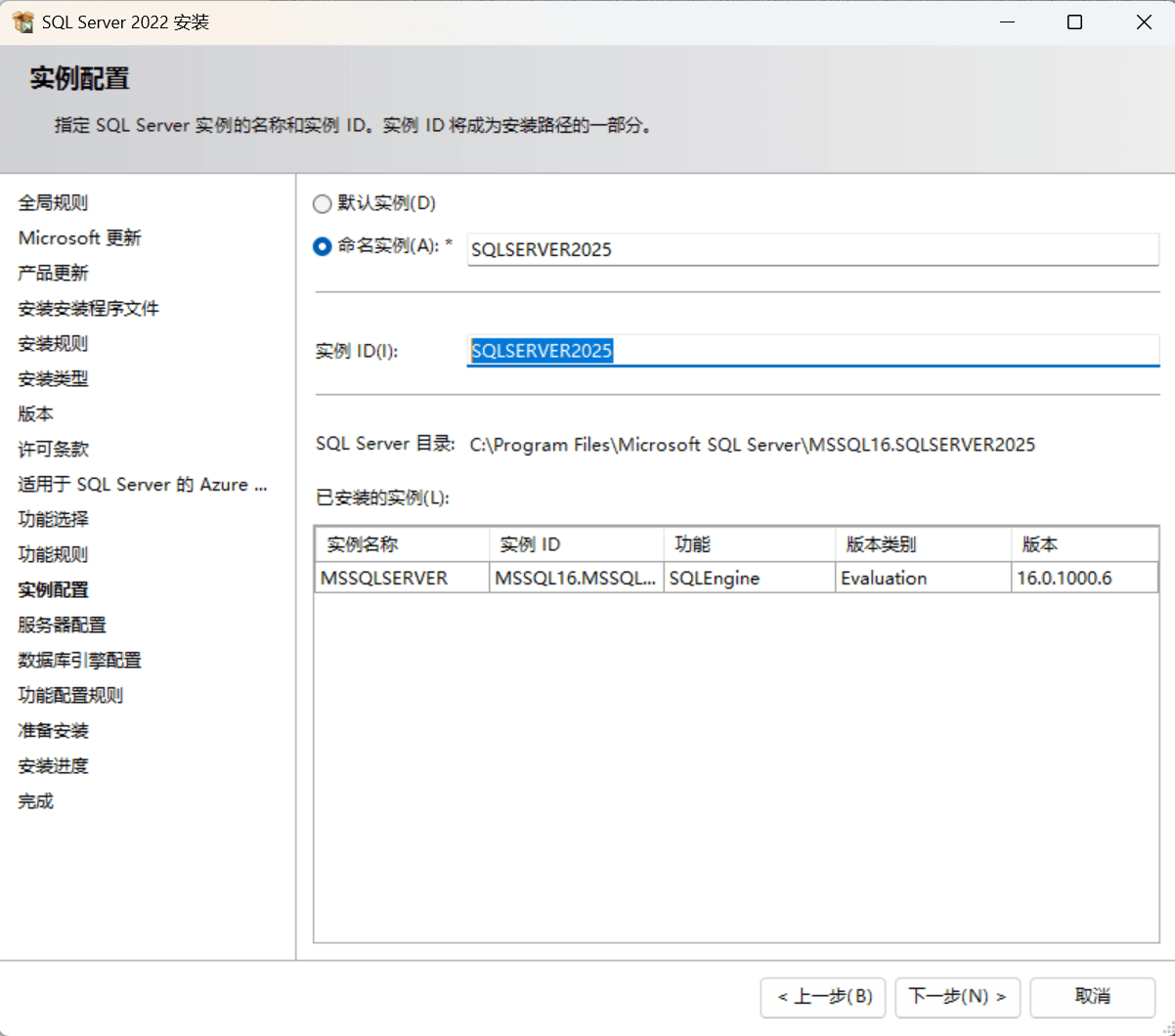Screen dimensions: 1175x1036
Task: Click the 实例 ID column header
Action: (x=576, y=544)
